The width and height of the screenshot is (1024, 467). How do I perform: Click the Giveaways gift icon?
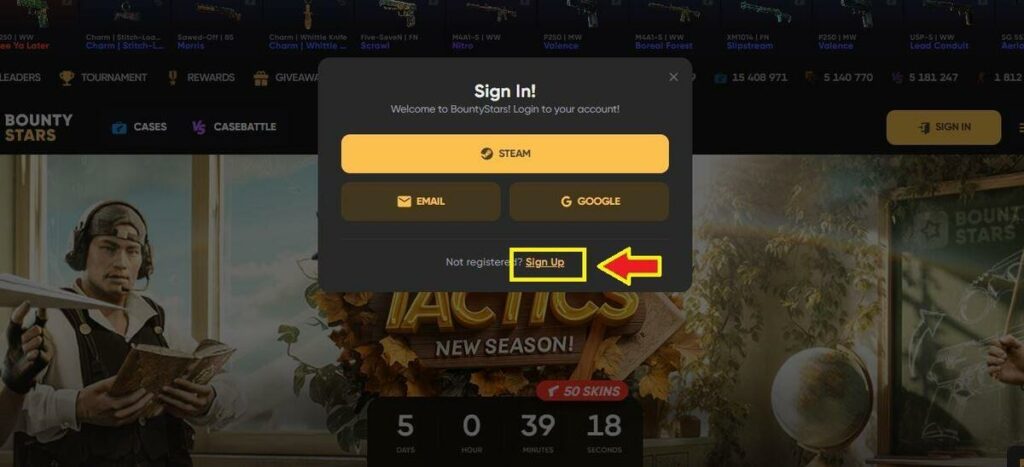[x=261, y=78]
